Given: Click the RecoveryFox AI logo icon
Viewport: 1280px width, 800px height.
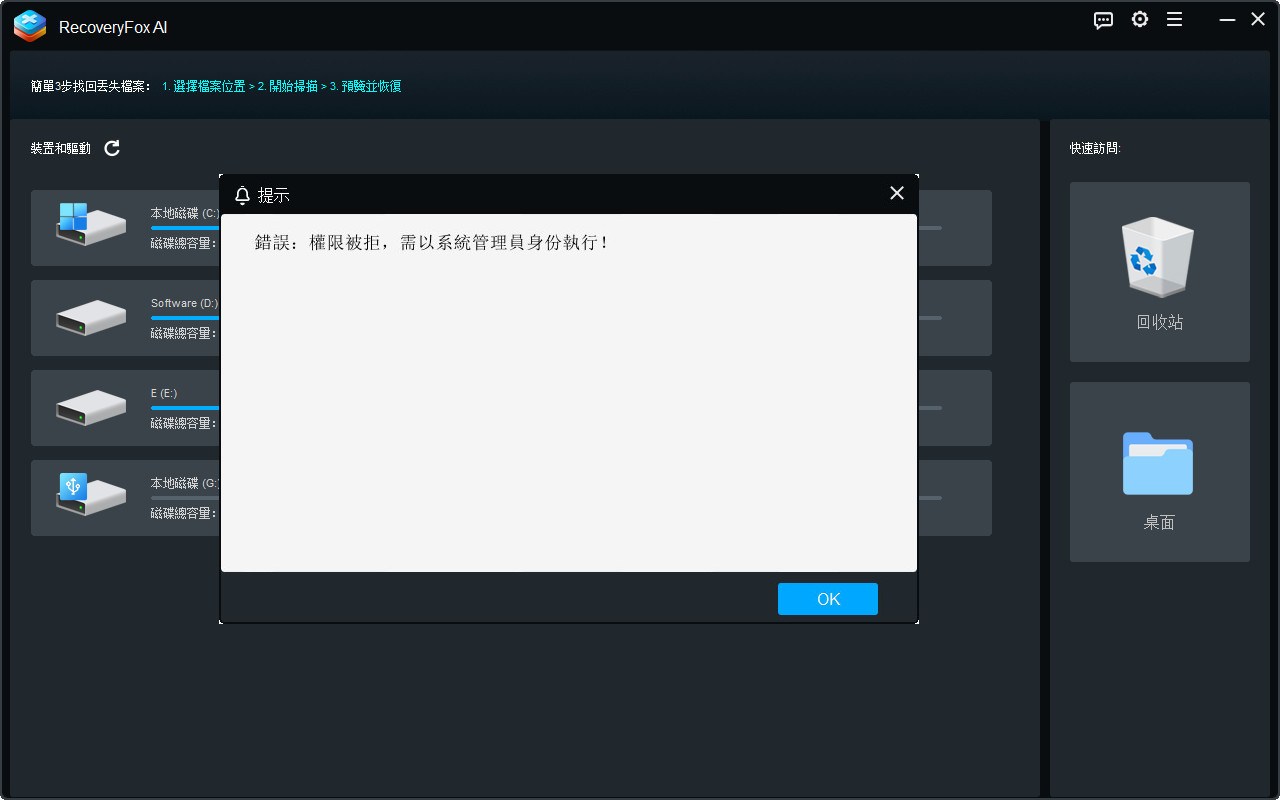Looking at the screenshot, I should click(29, 26).
